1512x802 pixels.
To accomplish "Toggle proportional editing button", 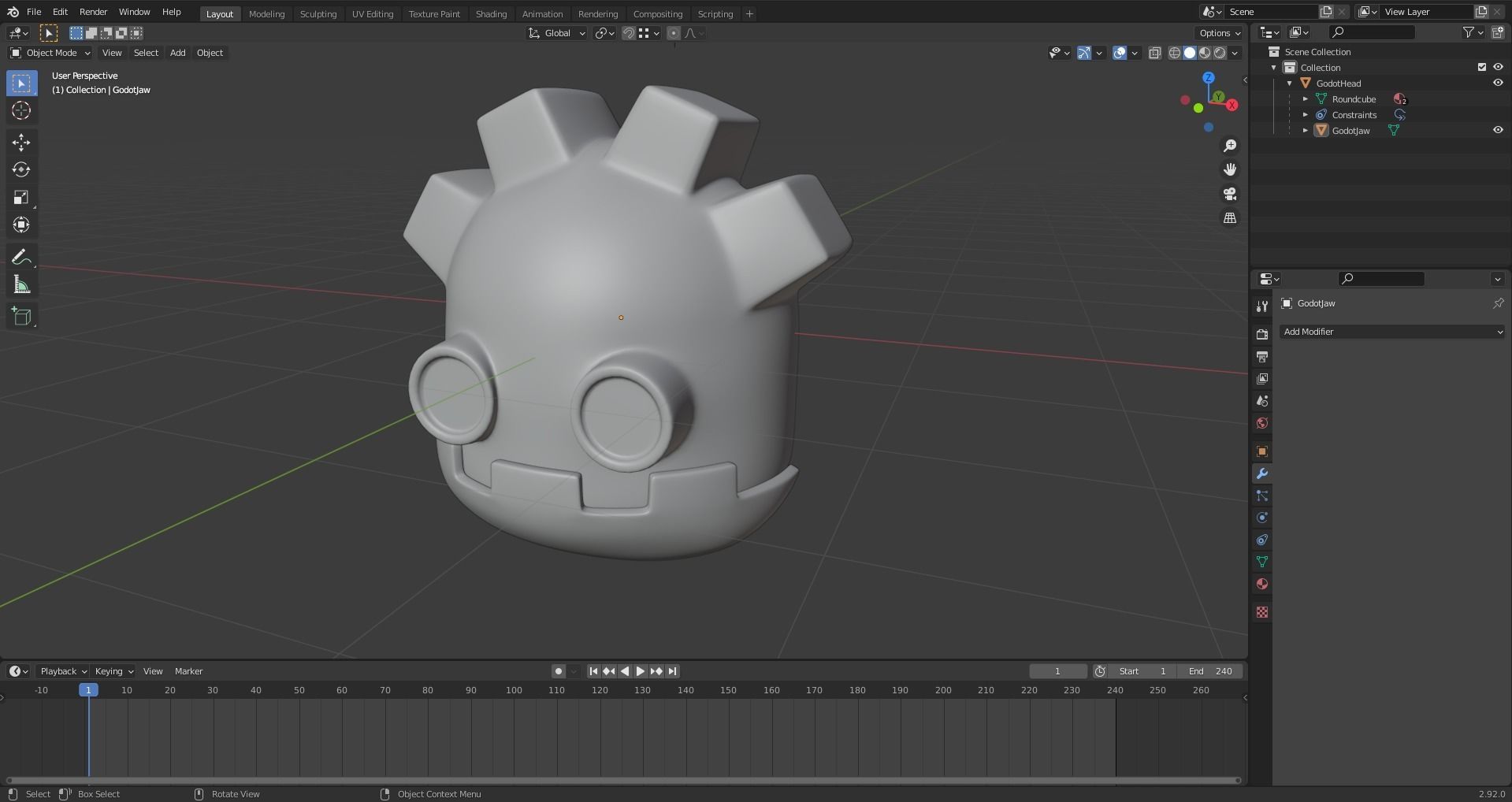I will [x=673, y=33].
